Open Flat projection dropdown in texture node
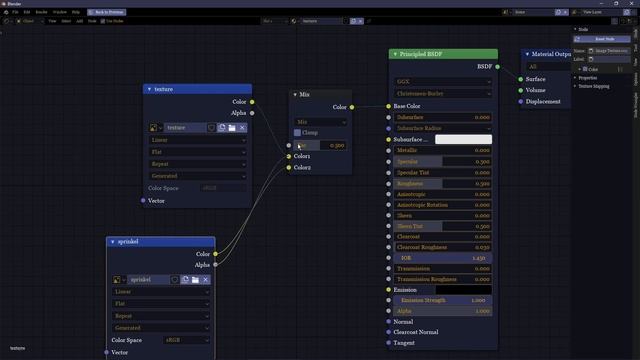 (198, 152)
